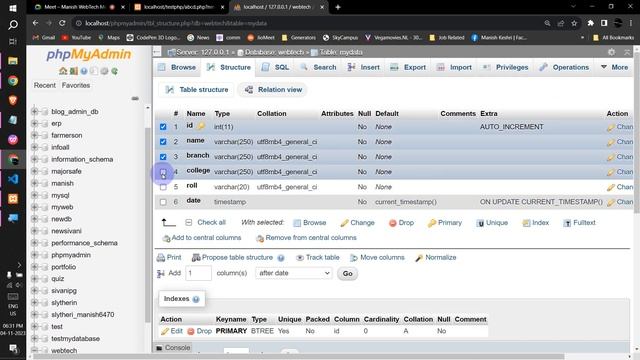
Task: Click the log out icon in sidebar
Action: [73, 71]
